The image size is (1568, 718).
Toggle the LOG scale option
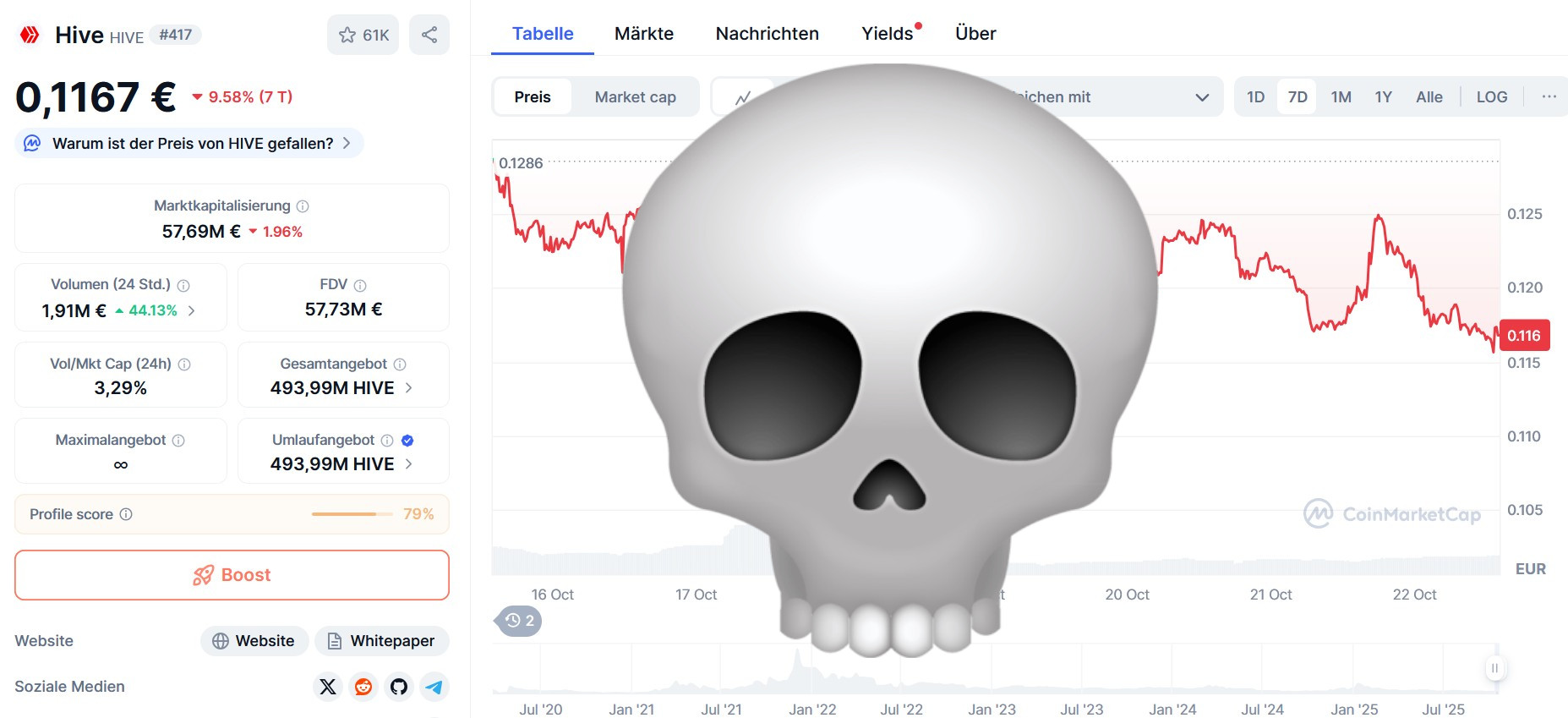point(1492,97)
